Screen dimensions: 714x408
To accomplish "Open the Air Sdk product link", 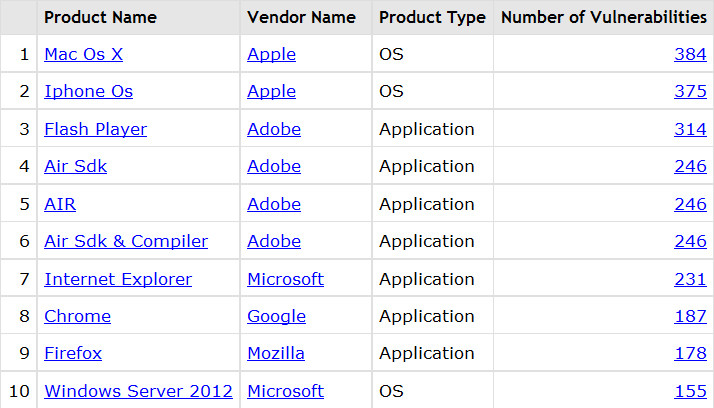I will click(76, 166).
